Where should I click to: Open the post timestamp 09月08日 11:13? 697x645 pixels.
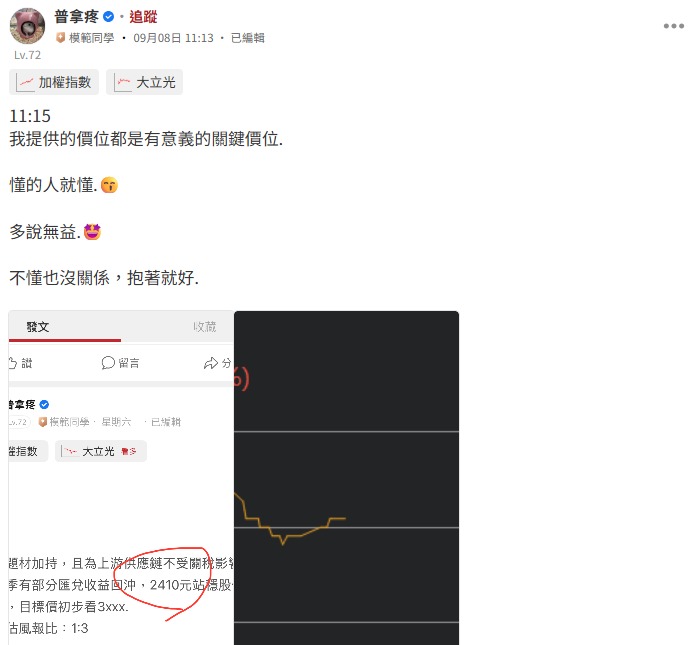tap(173, 38)
